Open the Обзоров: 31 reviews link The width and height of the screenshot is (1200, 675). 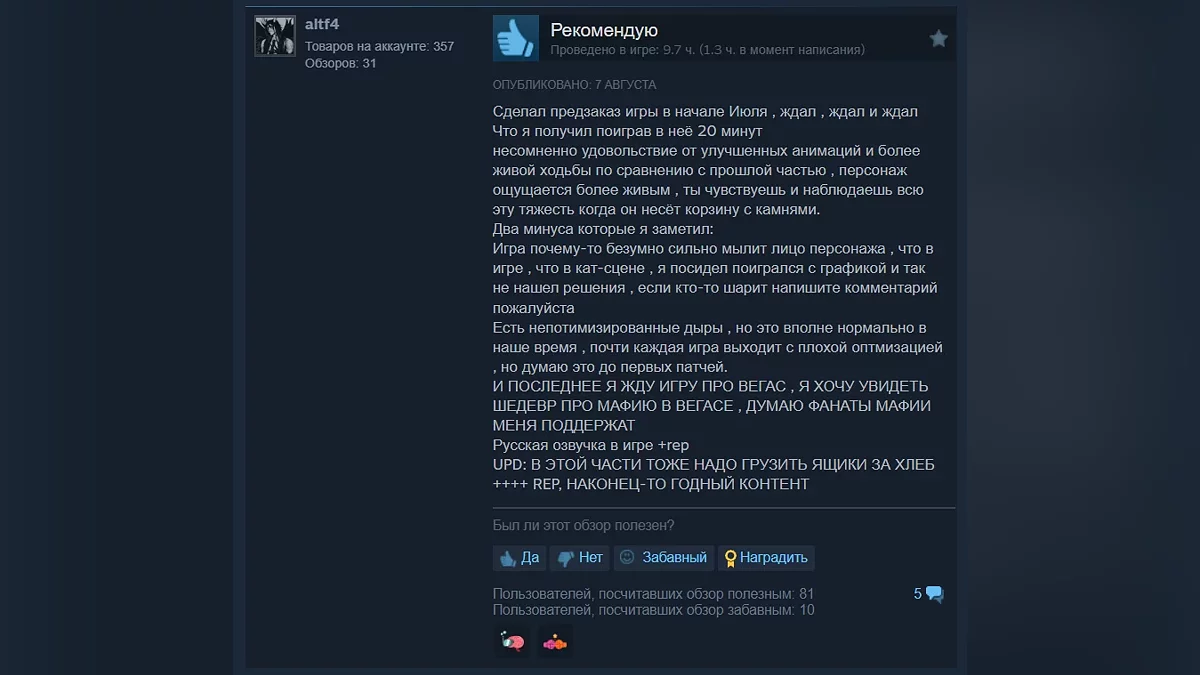point(341,63)
